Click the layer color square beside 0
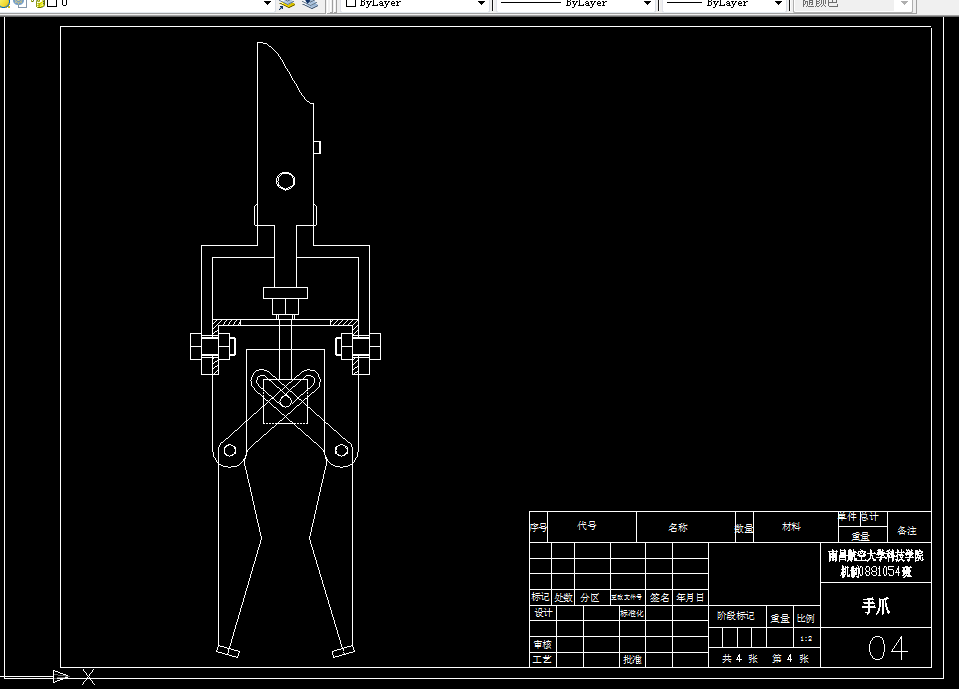 point(52,3)
